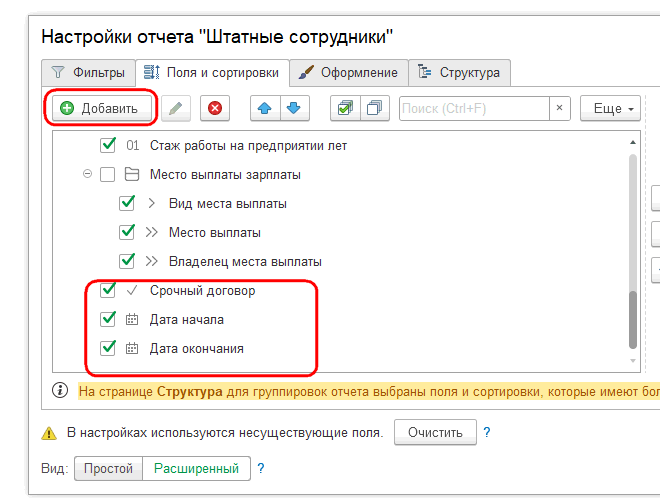Click the uncheck all fields icon

click(375, 108)
